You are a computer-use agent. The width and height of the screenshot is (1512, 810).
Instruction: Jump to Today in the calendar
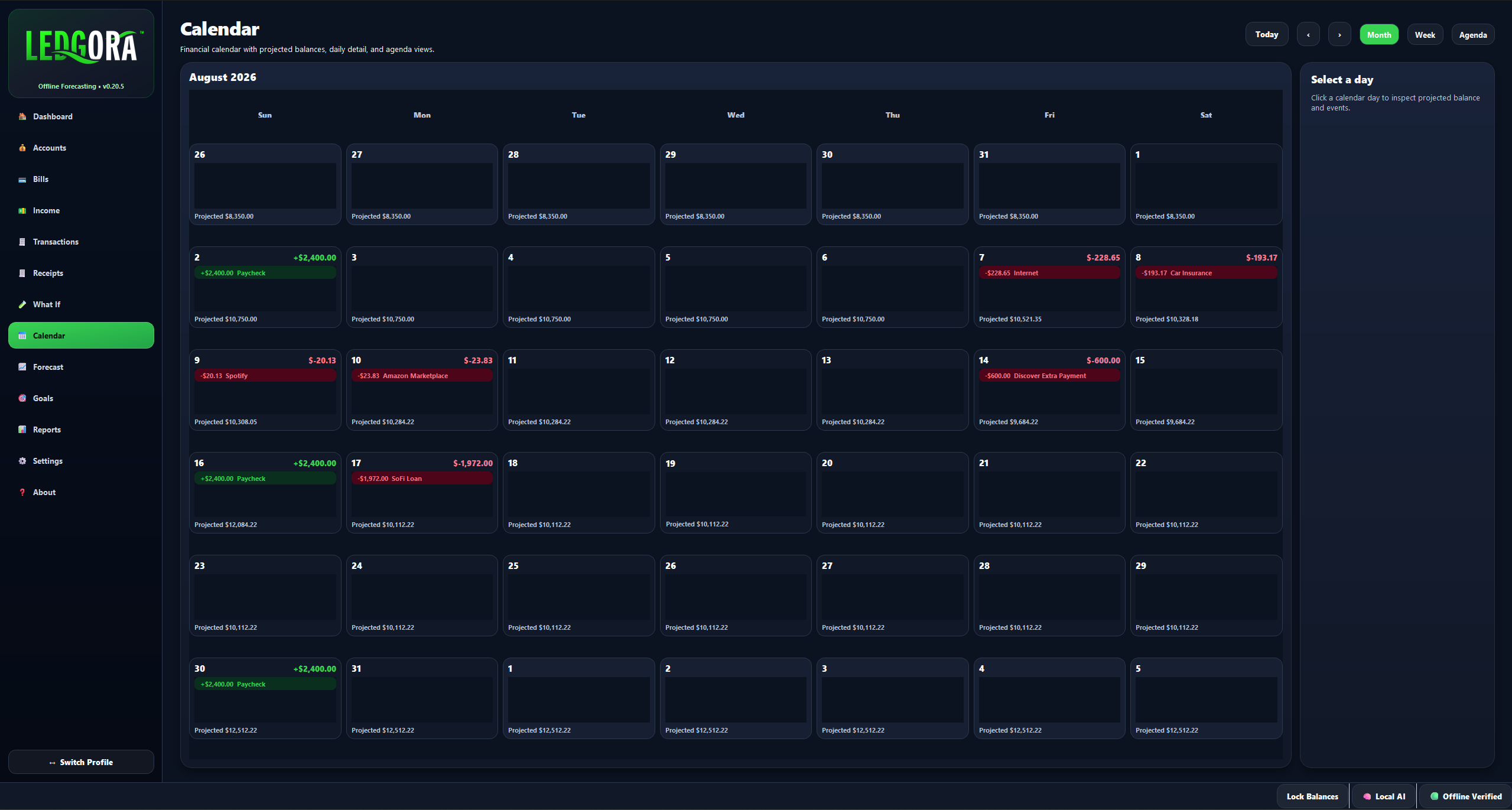tap(1267, 34)
